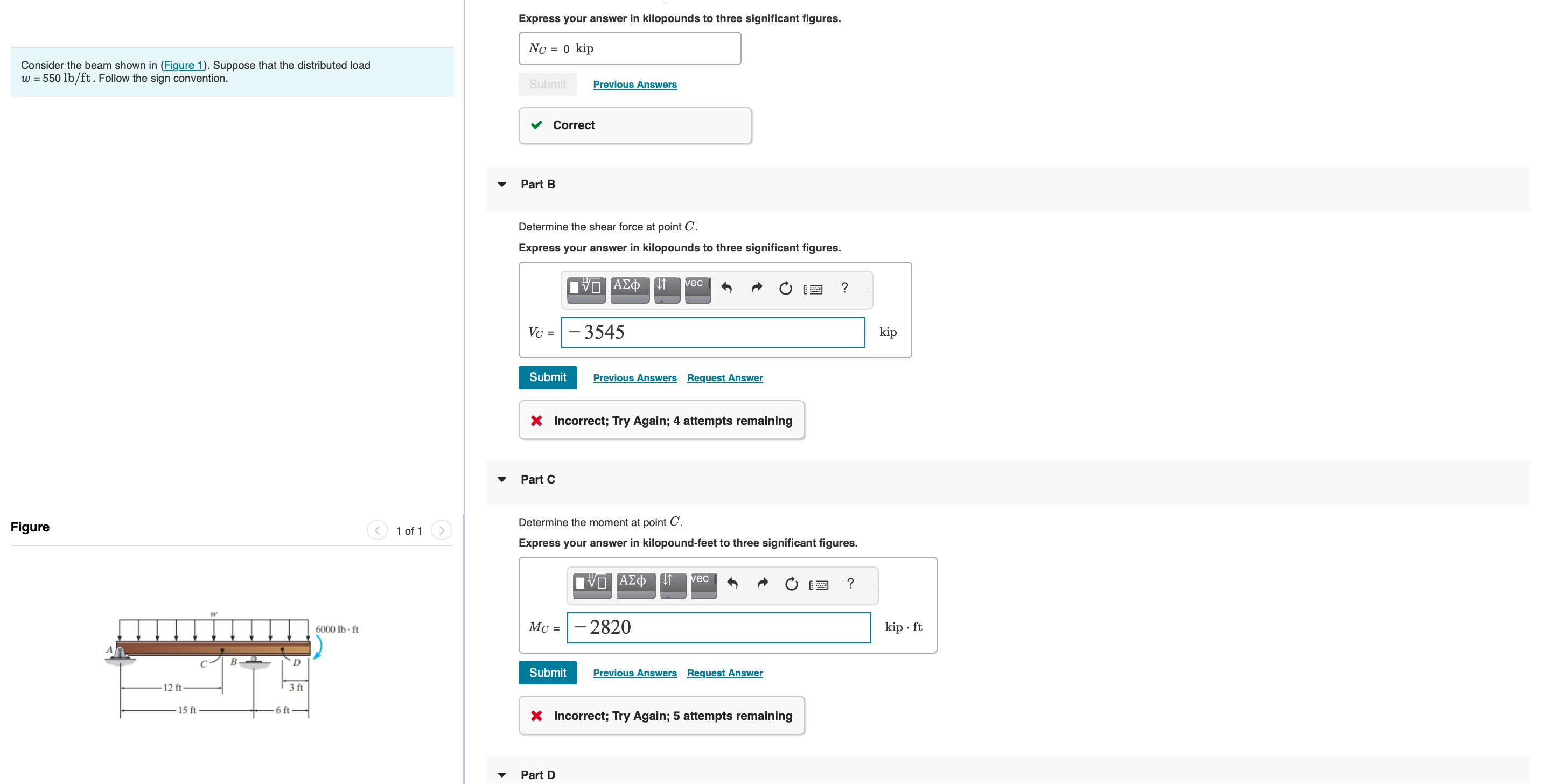Screen dimensions: 1551x784
Task: Select the Greek symbols ΑΣΦ icon in Part B
Action: 628,289
